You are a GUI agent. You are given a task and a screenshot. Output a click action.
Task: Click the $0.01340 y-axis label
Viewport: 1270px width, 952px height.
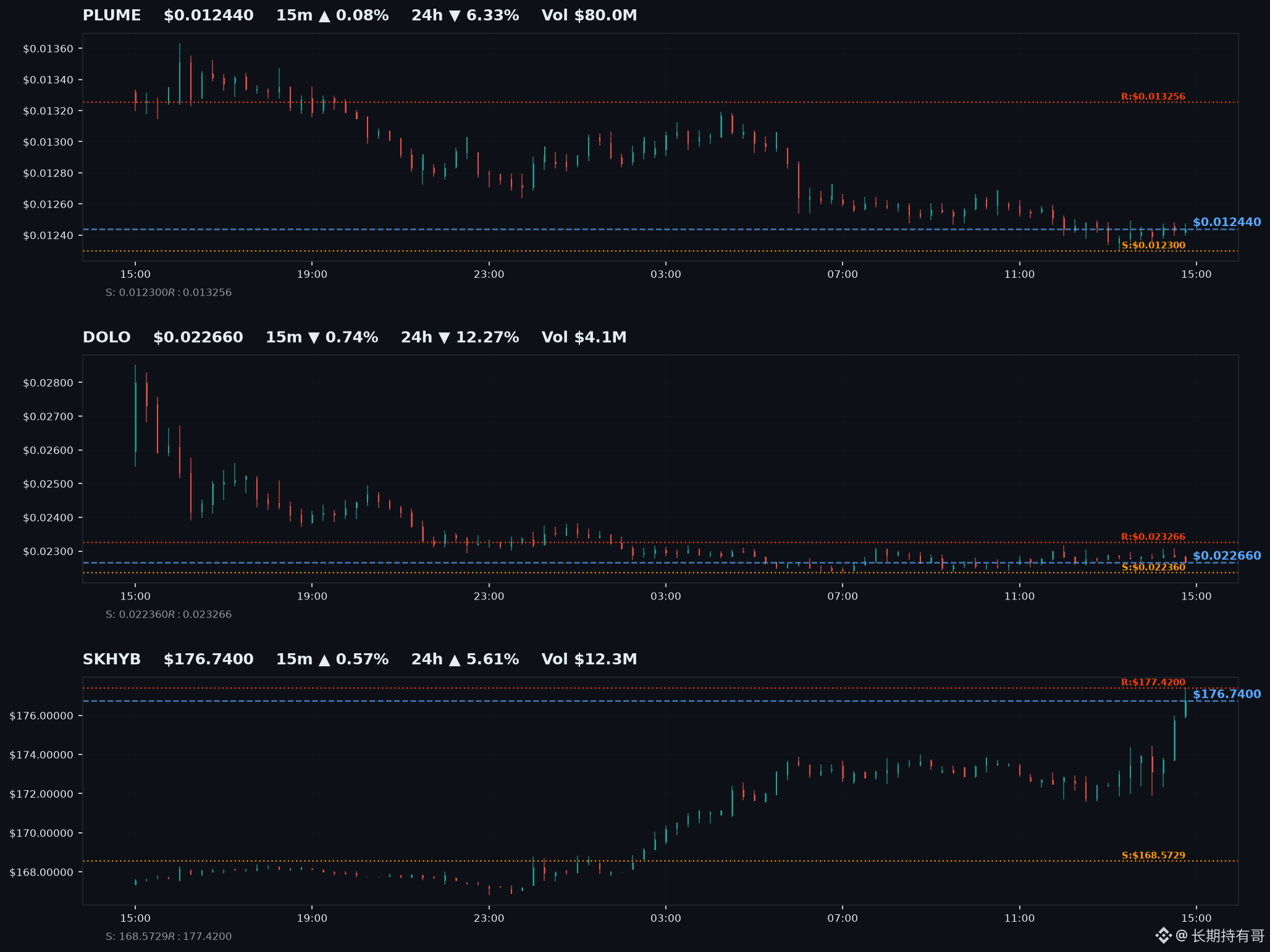48,80
